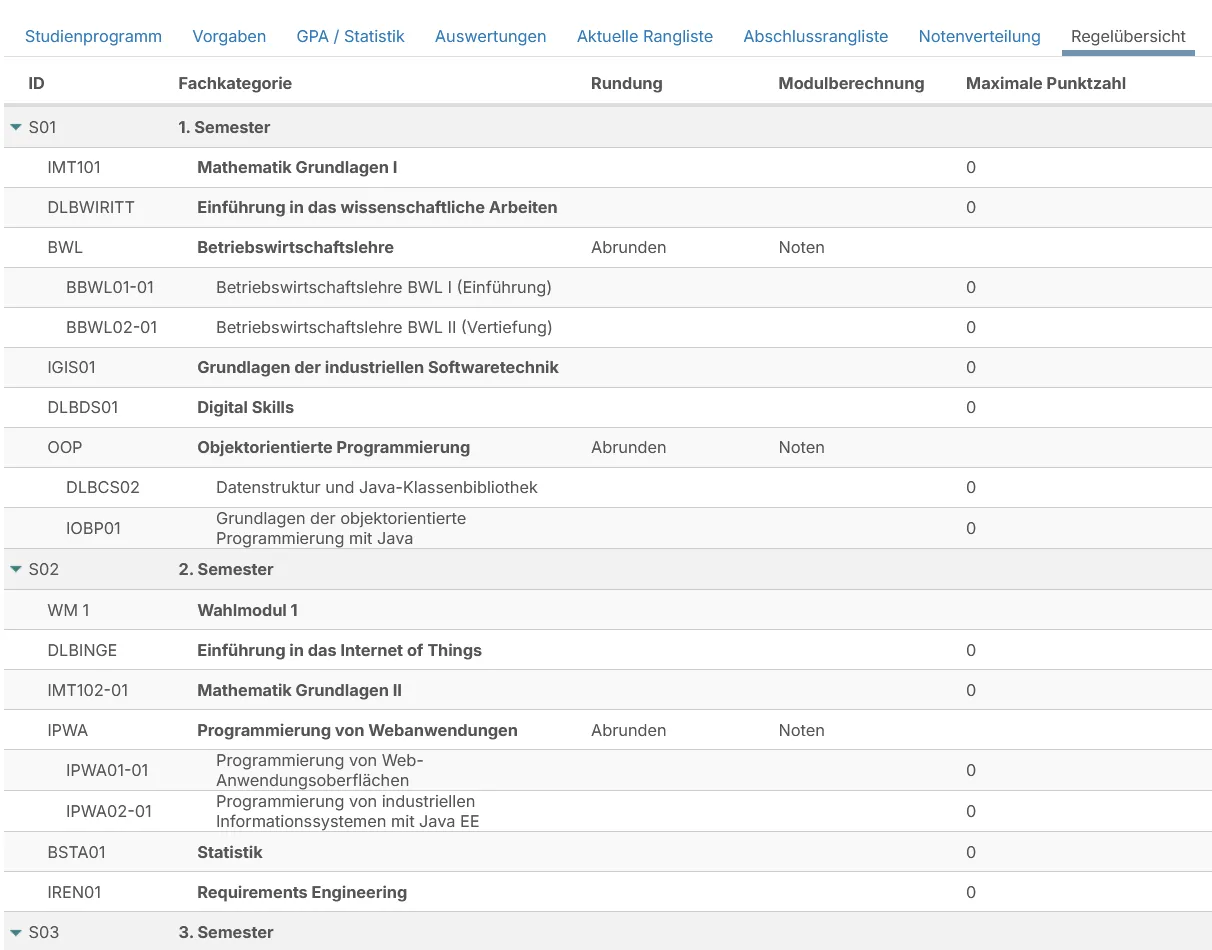Select Grundlagen der industriellen Softwaretechnik
Screen dimensions: 1212x950
(378, 367)
